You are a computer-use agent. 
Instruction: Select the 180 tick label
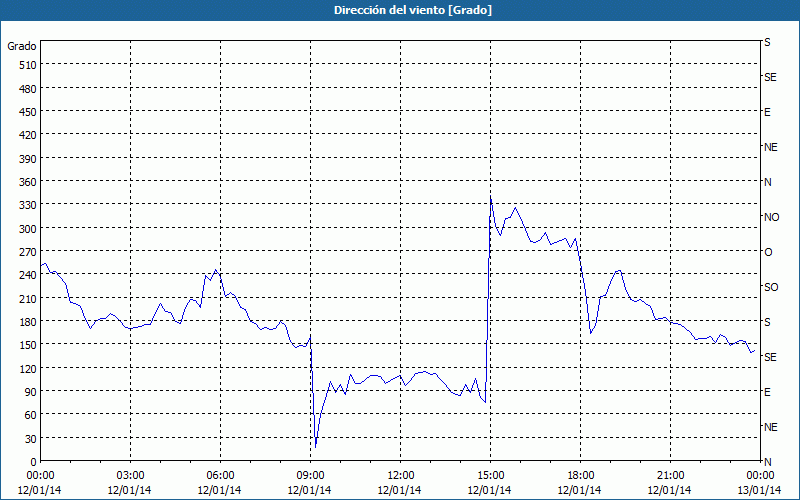(28, 322)
